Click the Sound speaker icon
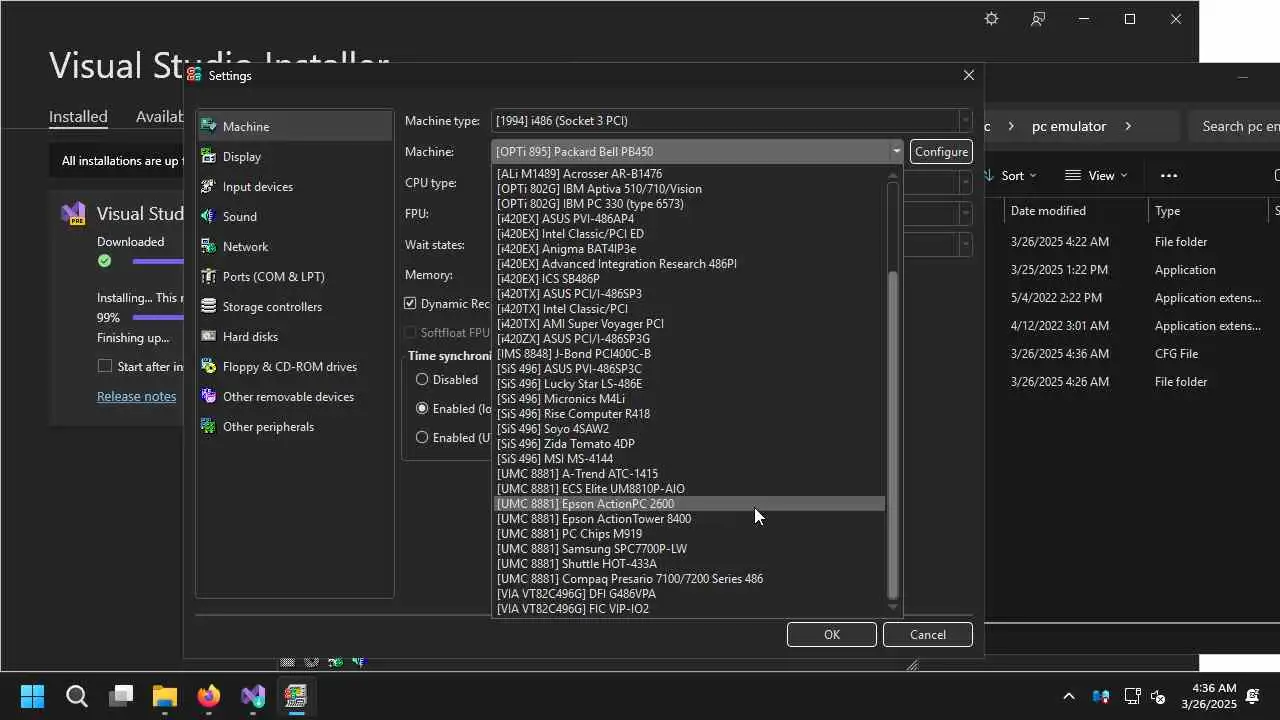Image resolution: width=1280 pixels, height=720 pixels. coord(208,216)
